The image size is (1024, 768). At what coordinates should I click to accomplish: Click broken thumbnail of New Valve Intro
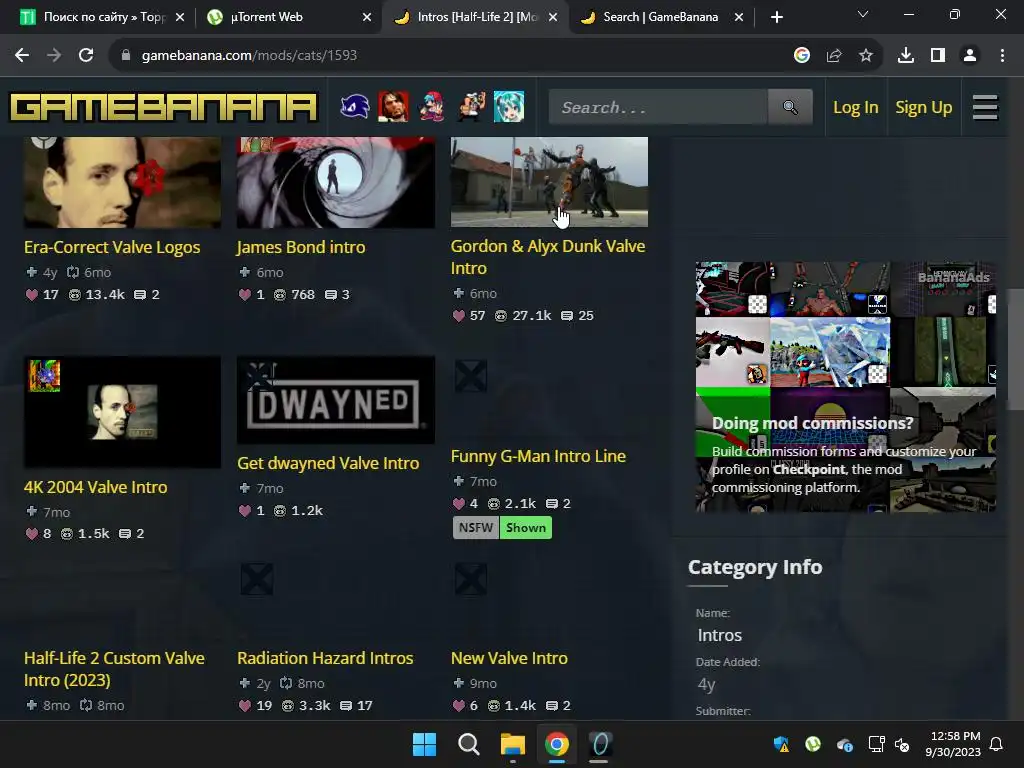470,579
